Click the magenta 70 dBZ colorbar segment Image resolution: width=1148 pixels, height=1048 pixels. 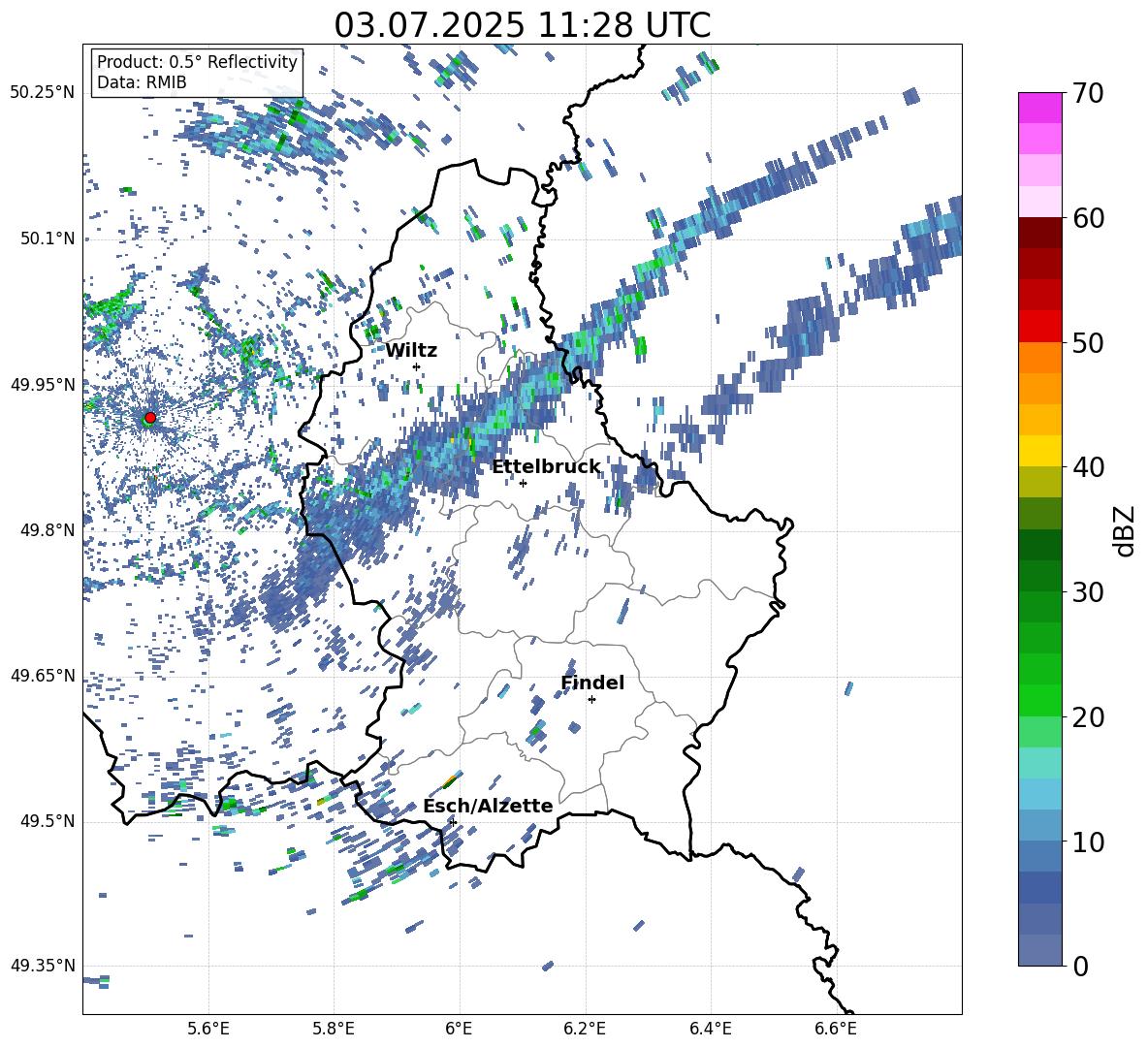pyautogui.click(x=1039, y=108)
